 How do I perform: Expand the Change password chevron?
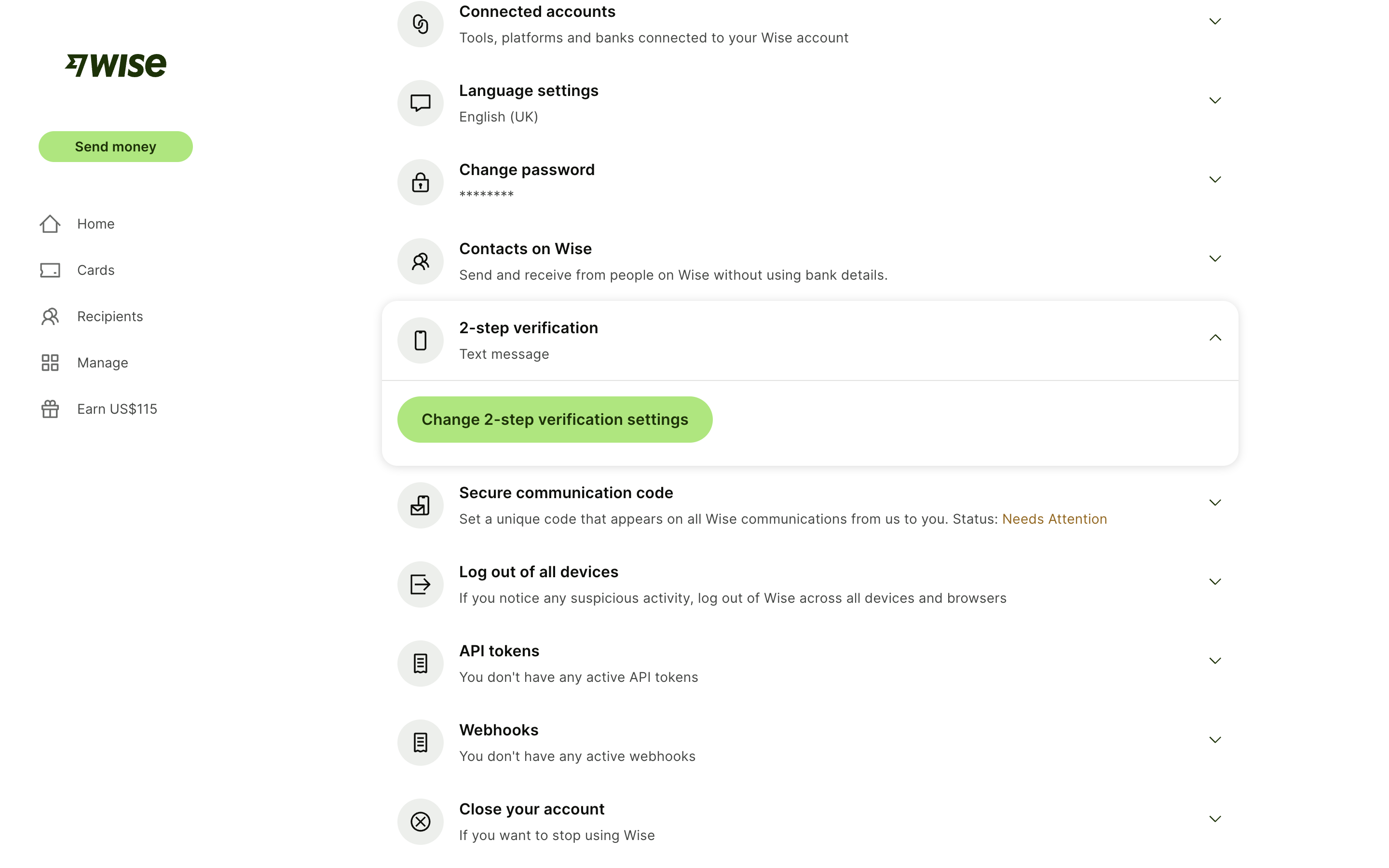click(x=1214, y=180)
